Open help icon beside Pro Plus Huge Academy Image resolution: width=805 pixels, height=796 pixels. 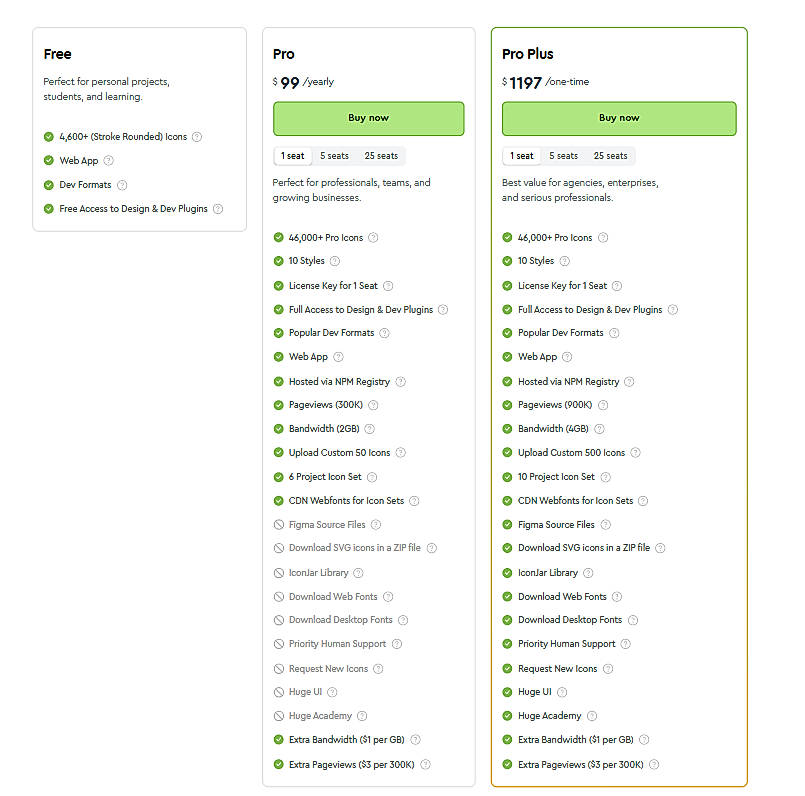(592, 716)
